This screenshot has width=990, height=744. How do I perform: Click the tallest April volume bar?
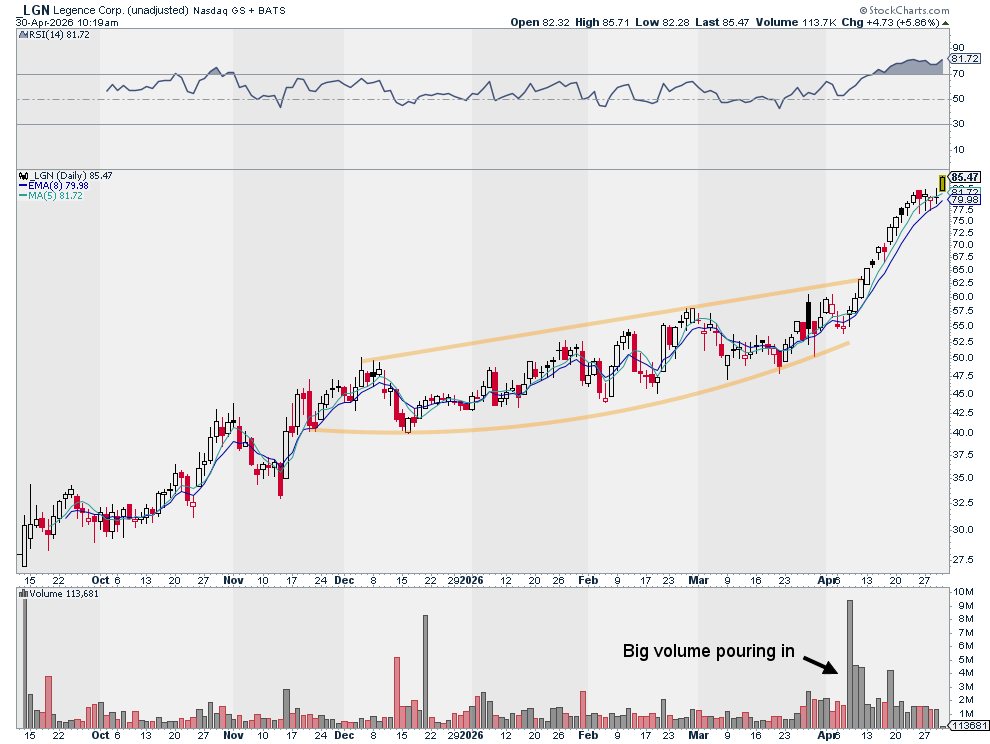click(849, 664)
